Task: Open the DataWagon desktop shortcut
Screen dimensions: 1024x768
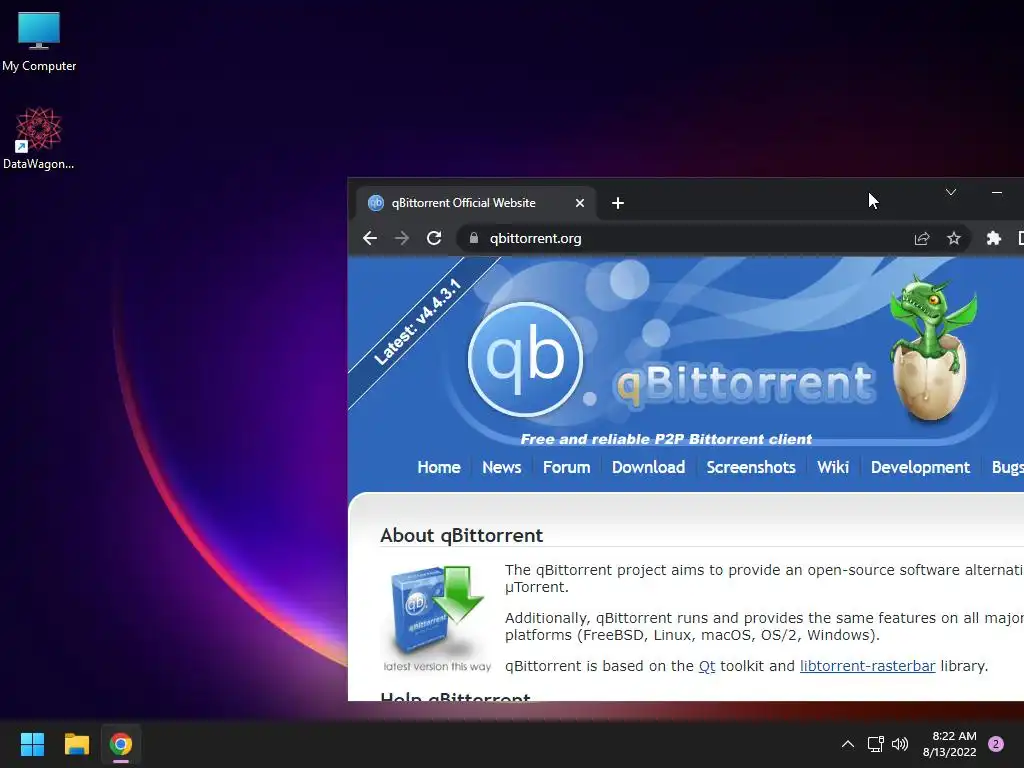Action: (39, 138)
